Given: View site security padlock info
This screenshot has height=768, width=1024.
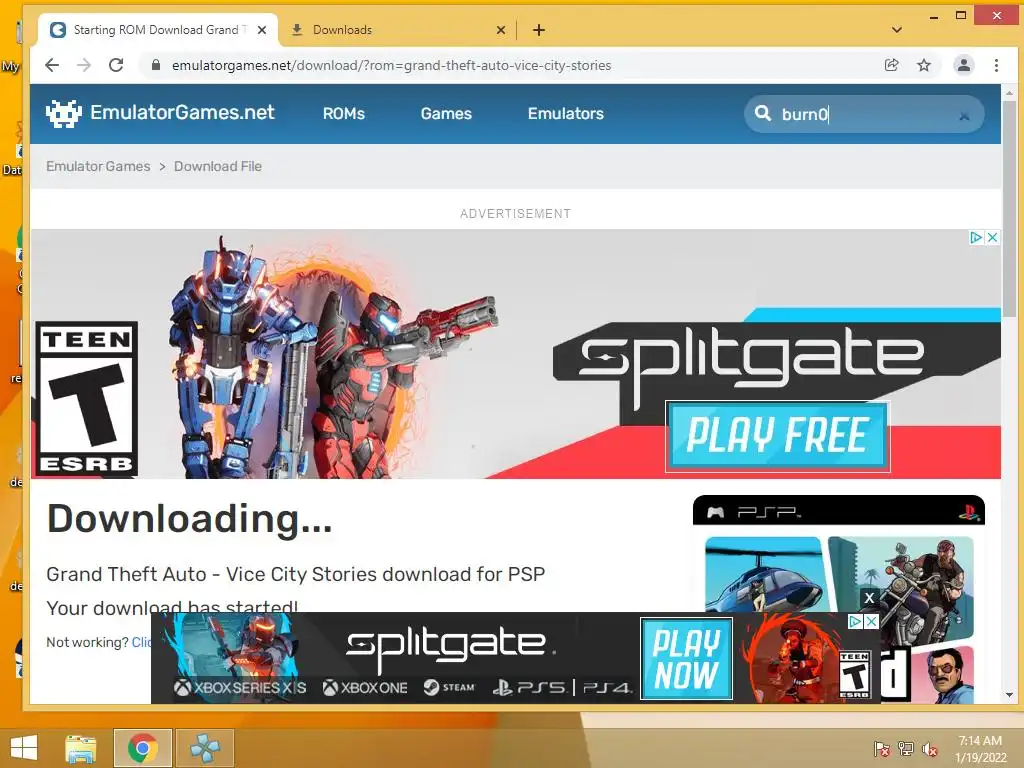Looking at the screenshot, I should coord(155,65).
